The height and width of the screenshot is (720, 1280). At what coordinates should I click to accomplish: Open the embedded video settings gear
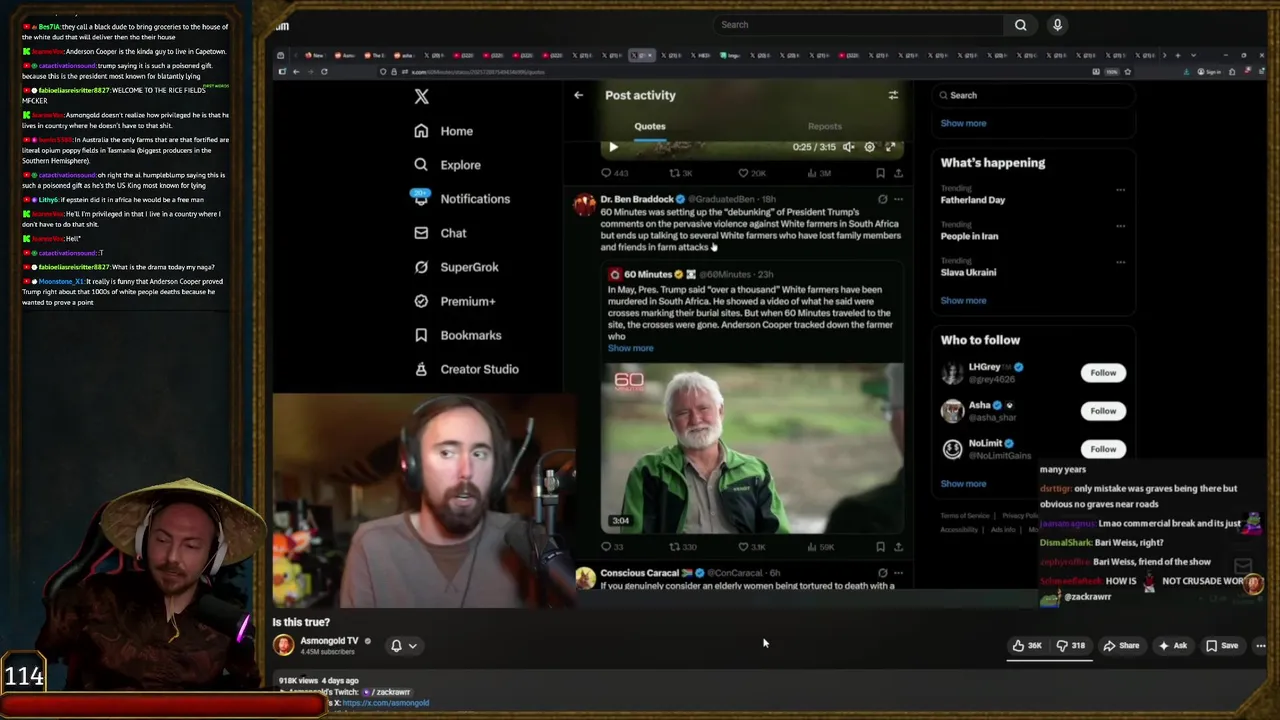coord(869,147)
